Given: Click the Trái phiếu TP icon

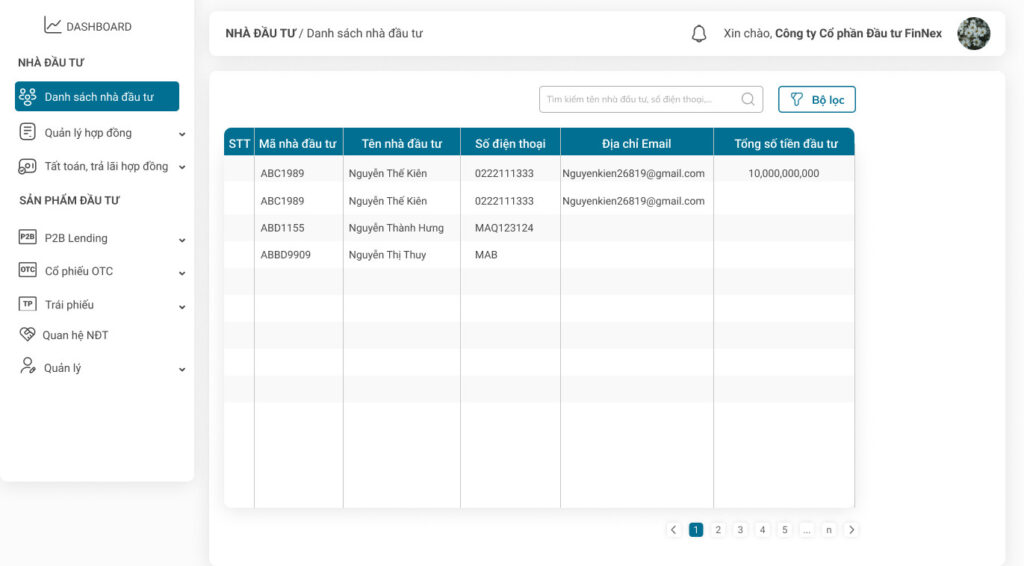Looking at the screenshot, I should point(27,304).
